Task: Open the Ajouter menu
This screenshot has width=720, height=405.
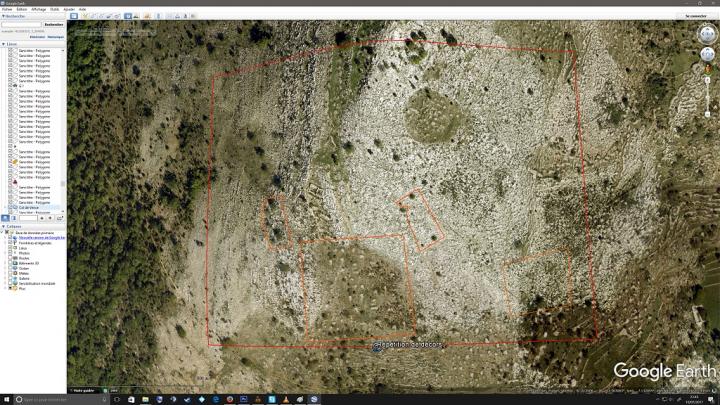Action: (69, 9)
